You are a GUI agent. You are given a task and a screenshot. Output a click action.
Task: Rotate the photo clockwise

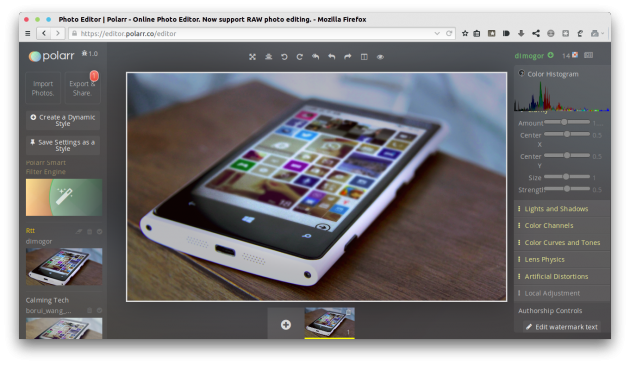point(300,57)
